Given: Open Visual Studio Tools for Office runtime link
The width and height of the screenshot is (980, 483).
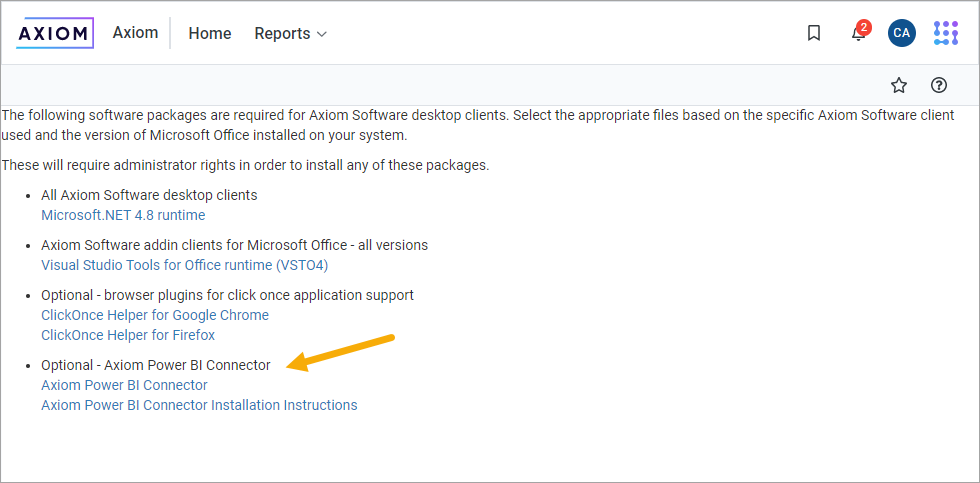Looking at the screenshot, I should coord(184,265).
